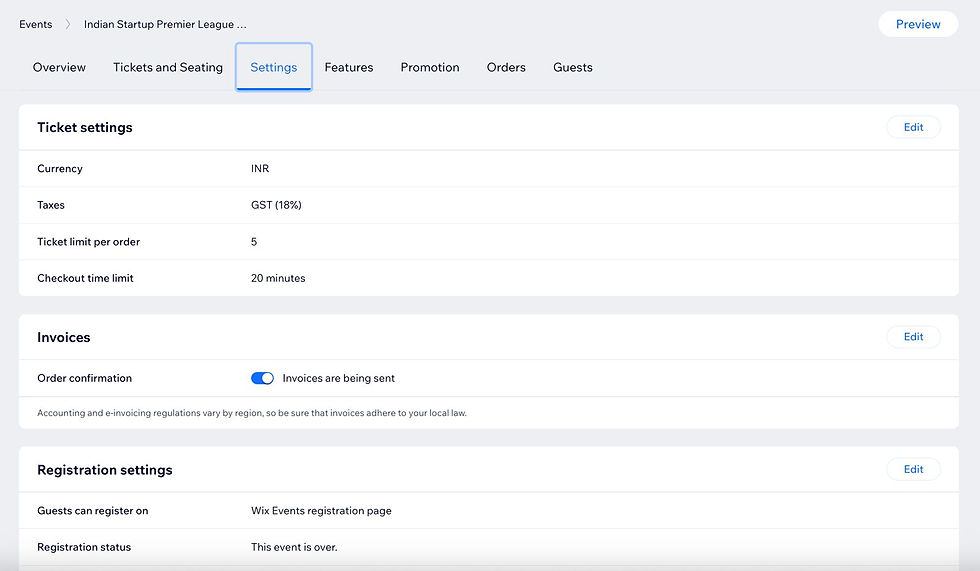The image size is (980, 571).
Task: Select the Settings tab
Action: pyautogui.click(x=274, y=67)
